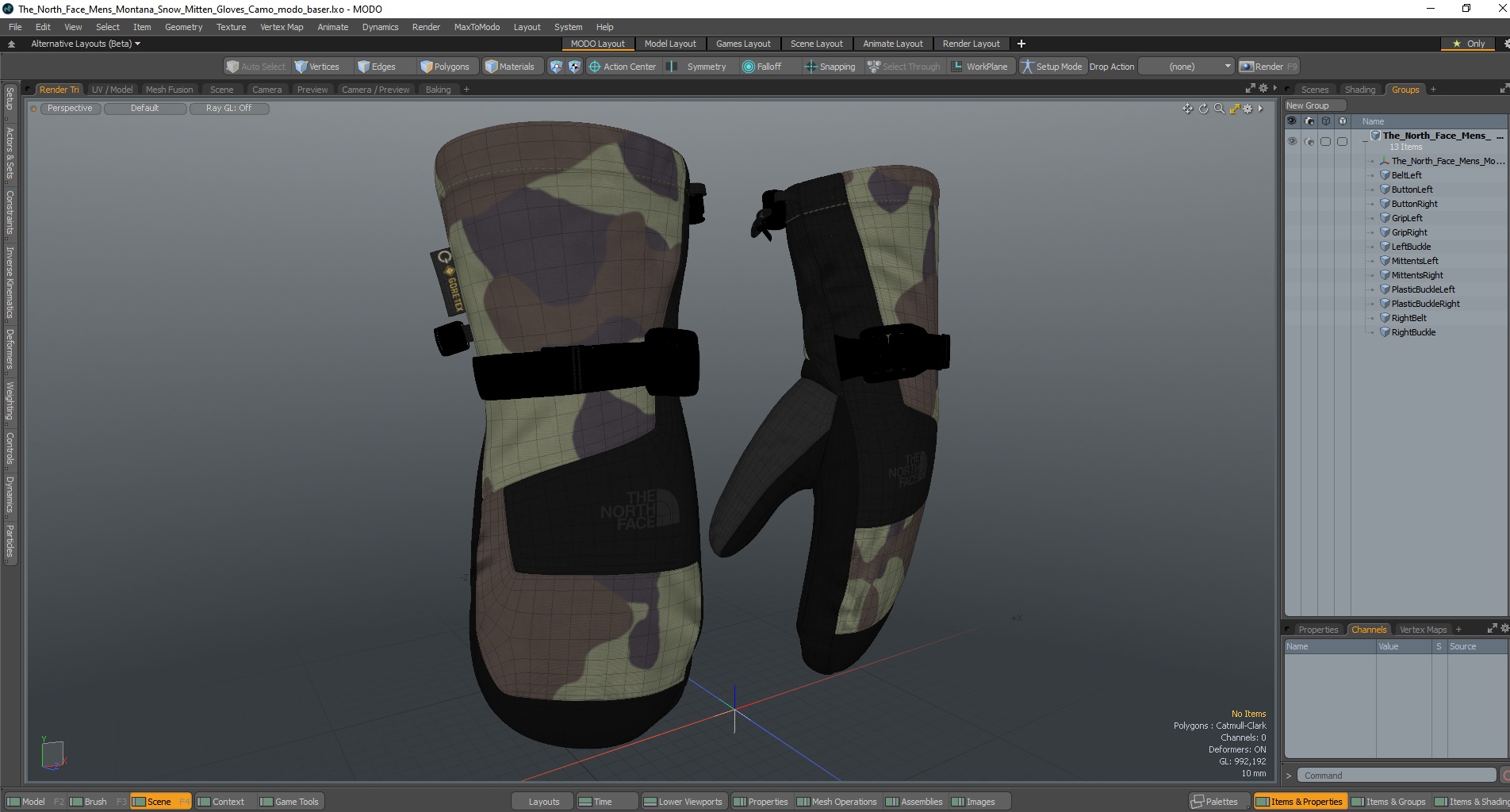Add new viewport tab with plus
Screen dimensions: 1510x812
click(x=466, y=90)
